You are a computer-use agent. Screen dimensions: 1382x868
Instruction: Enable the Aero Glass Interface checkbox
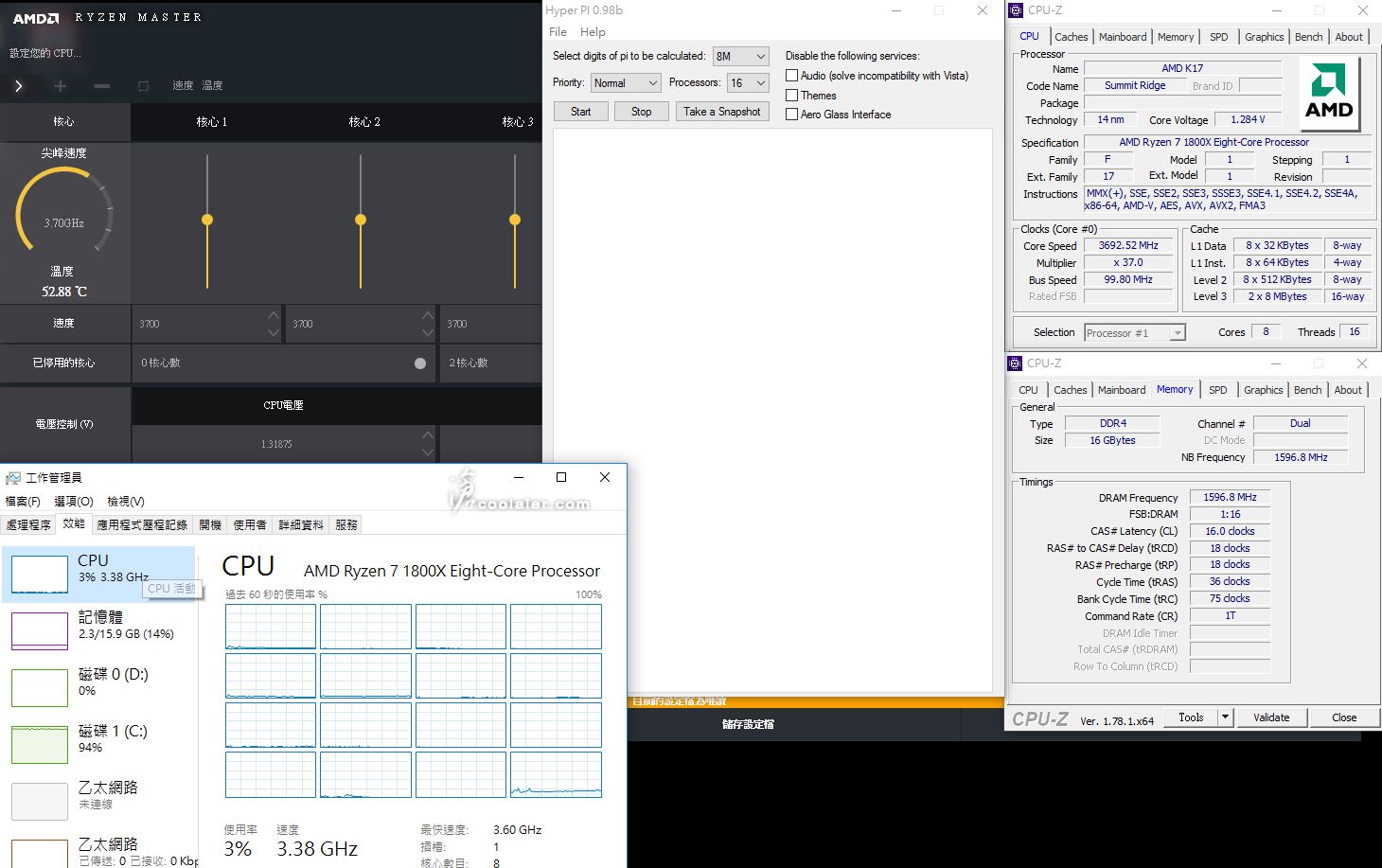pos(792,115)
